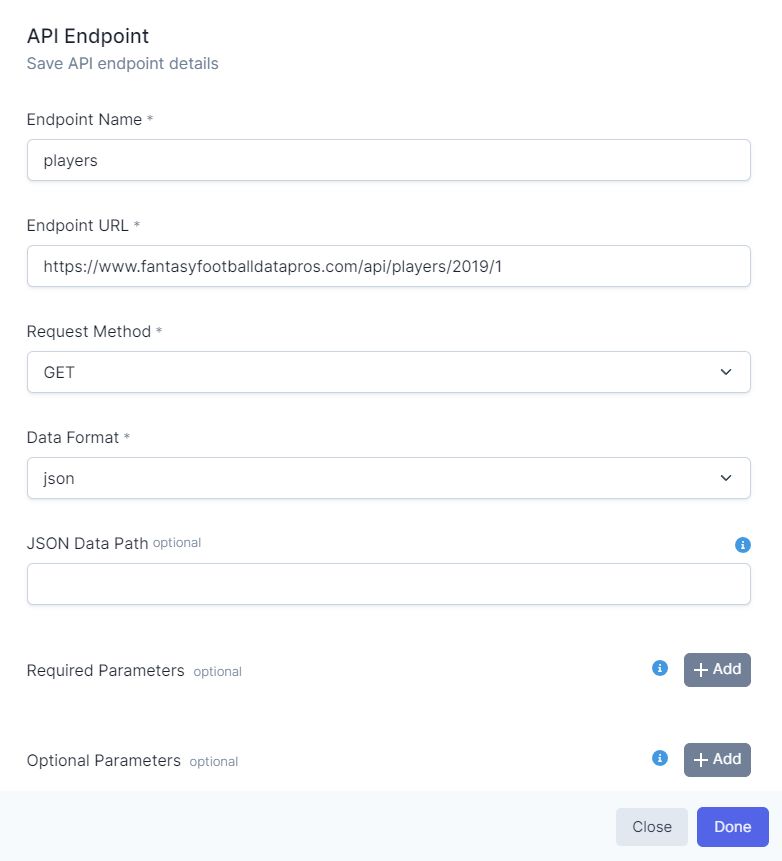Click the JSON Data Path info icon
The width and height of the screenshot is (782, 861).
(742, 545)
